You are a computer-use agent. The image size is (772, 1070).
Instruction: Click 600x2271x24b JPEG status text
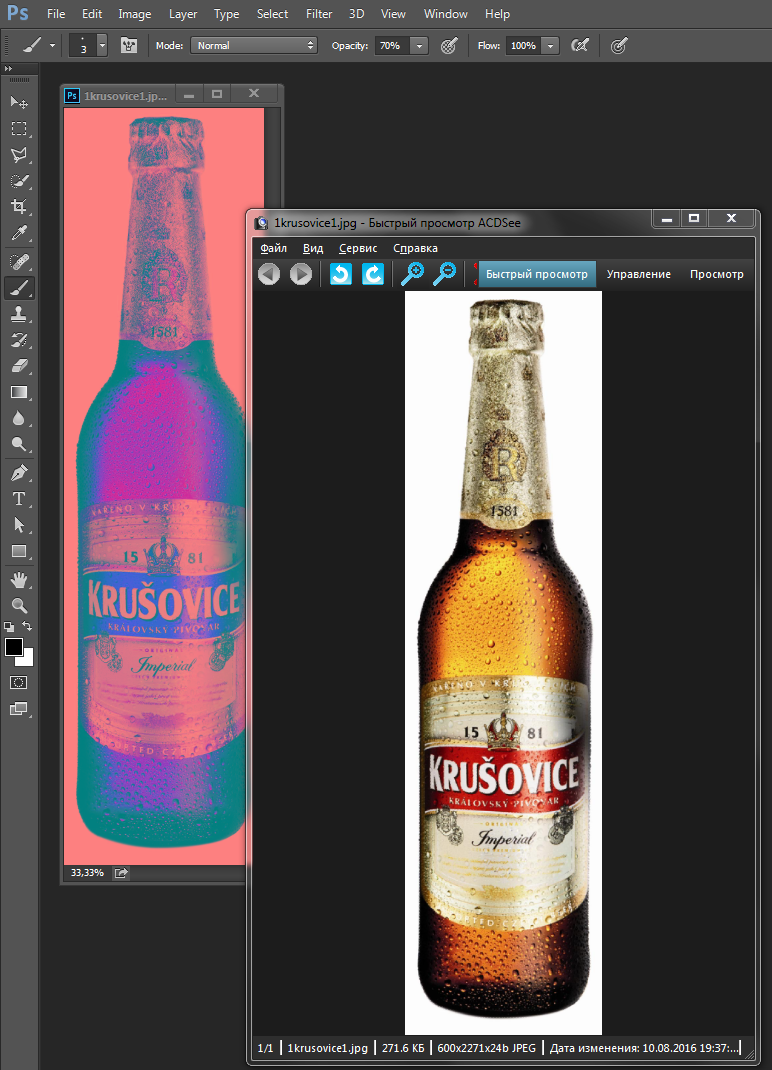click(x=487, y=1047)
